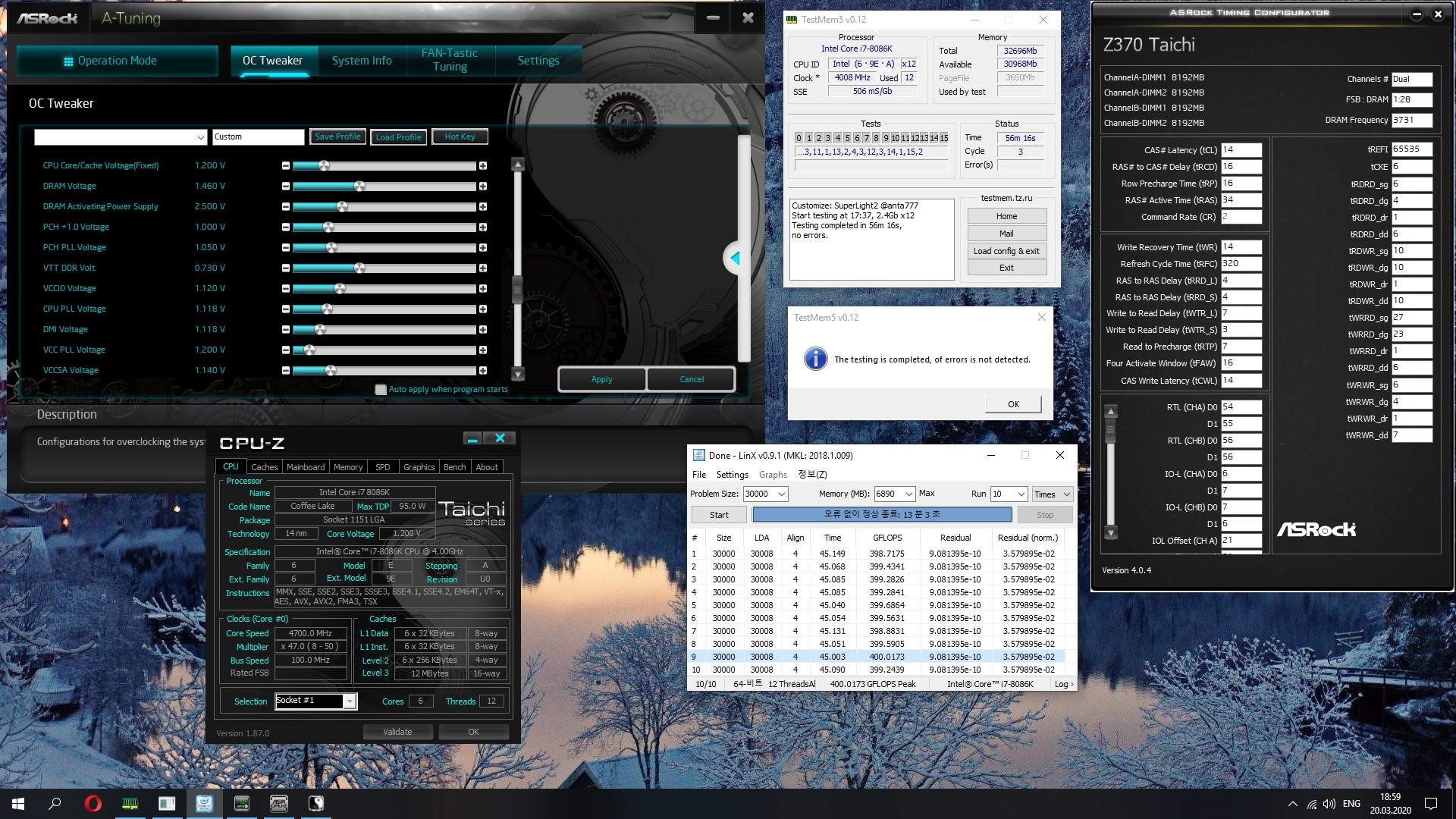The width and height of the screenshot is (1456, 819).
Task: Click the green RAM-stick taskbar icon
Action: (130, 803)
